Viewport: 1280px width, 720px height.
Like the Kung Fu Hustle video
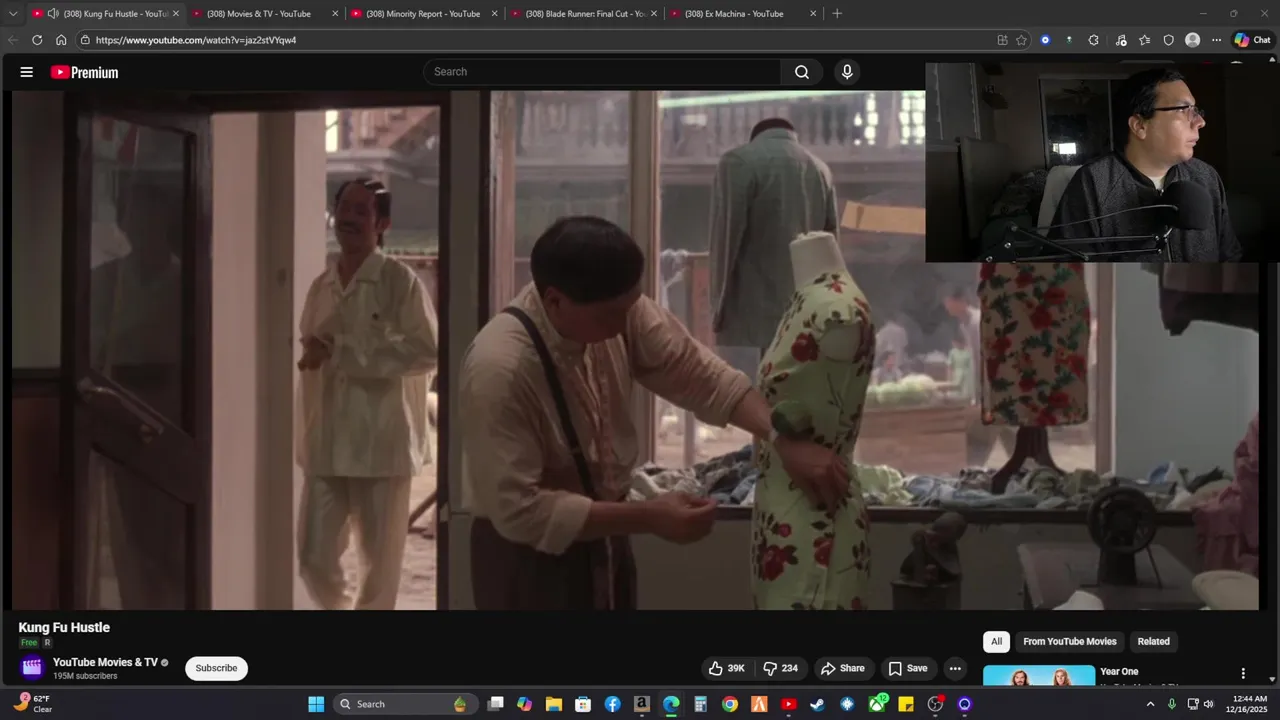[x=727, y=668]
